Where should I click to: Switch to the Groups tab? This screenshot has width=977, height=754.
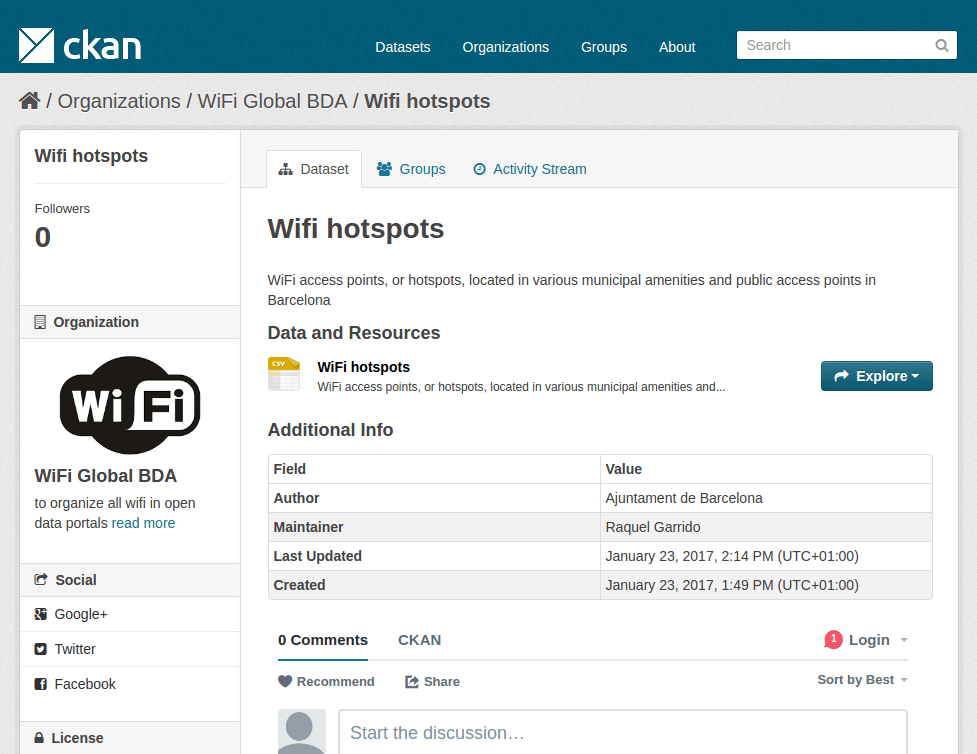[411, 169]
